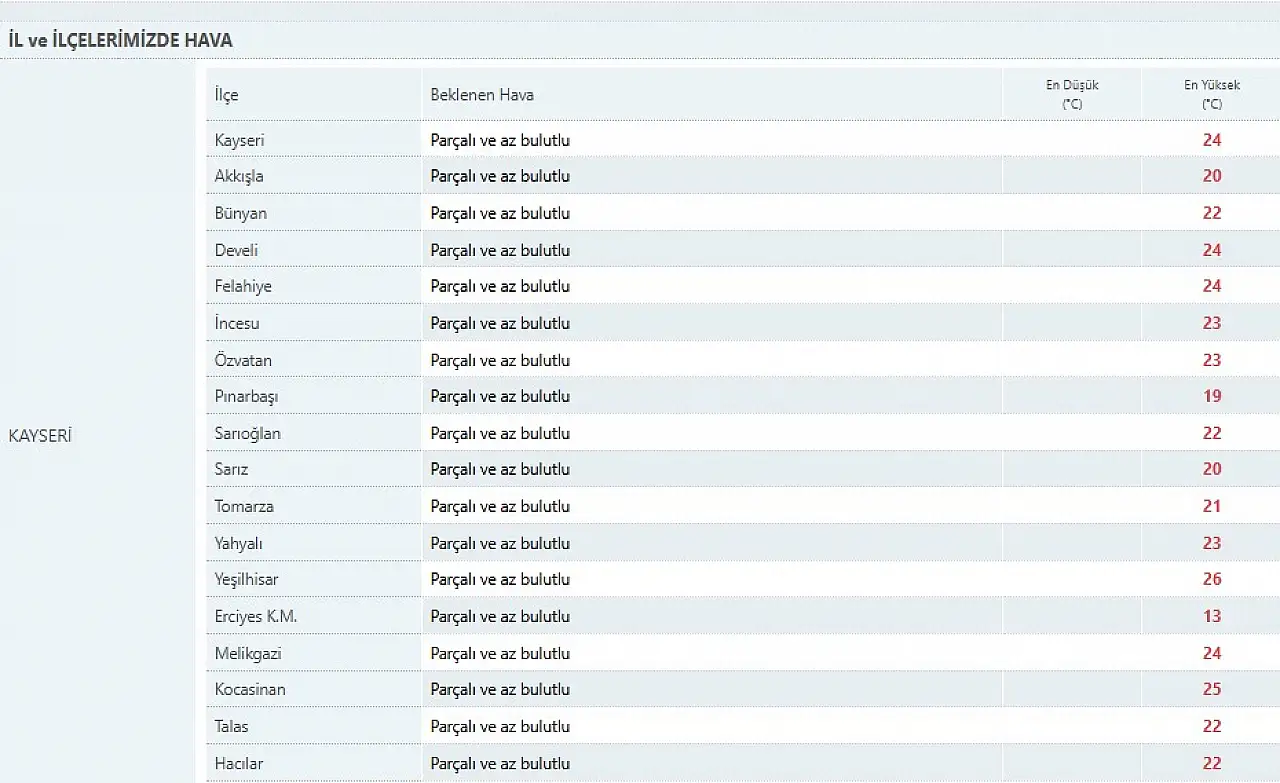
Task: Click Erciyes K.M. highest temperature value 13
Action: tap(1212, 616)
